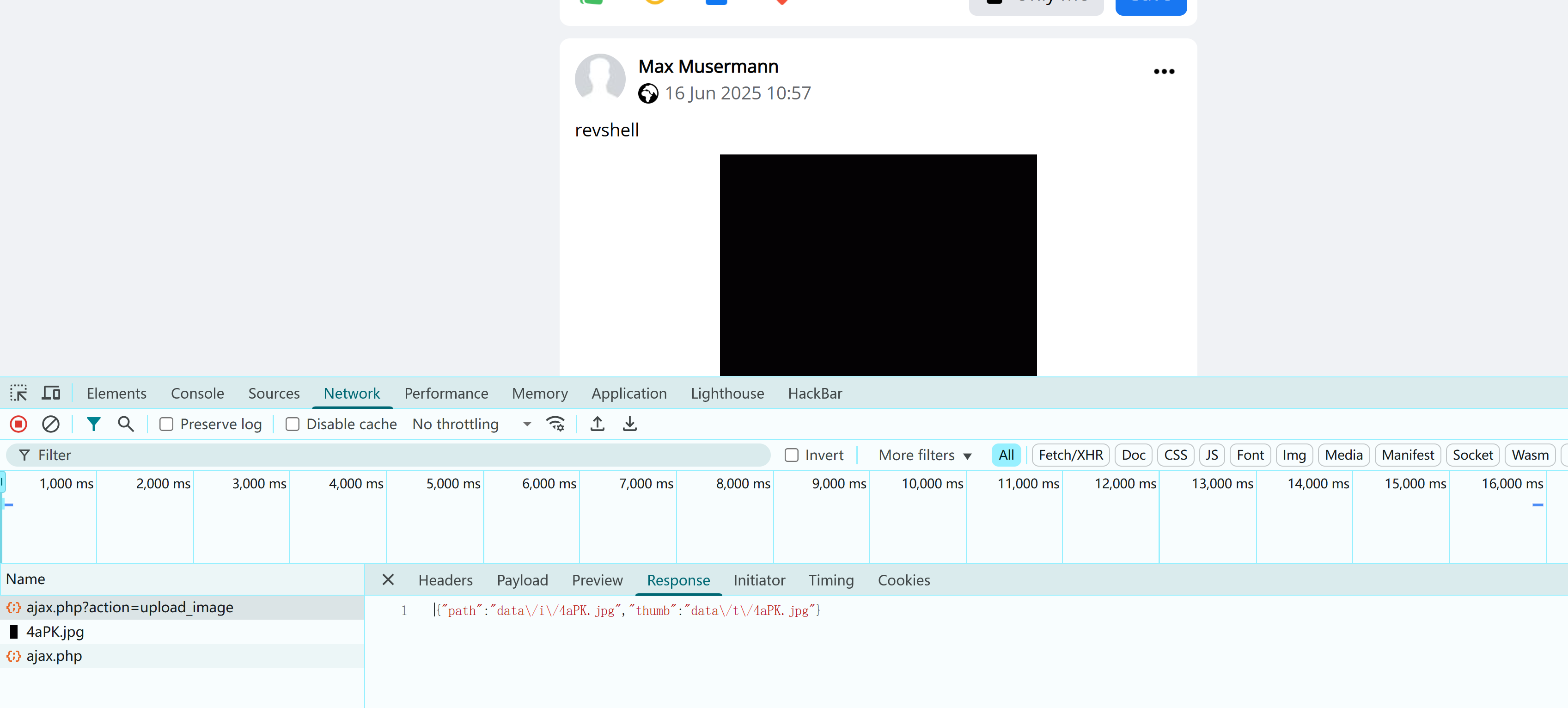Viewport: 1568px width, 708px height.
Task: Select the Response tab
Action: coord(679,580)
